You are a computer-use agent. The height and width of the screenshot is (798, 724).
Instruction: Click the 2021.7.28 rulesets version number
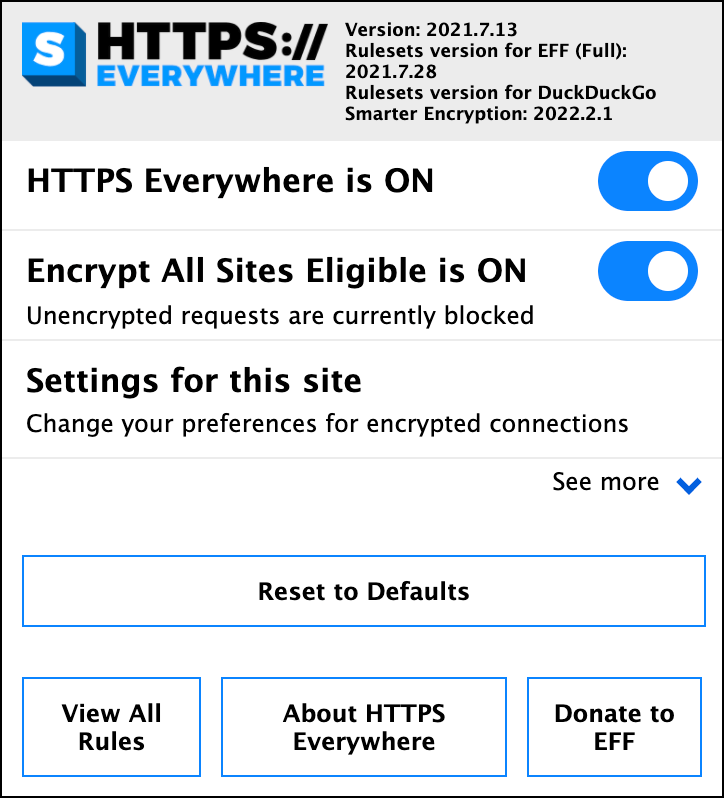(x=391, y=72)
